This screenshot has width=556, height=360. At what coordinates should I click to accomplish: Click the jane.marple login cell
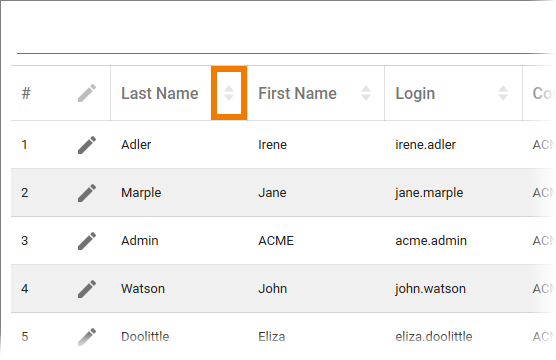coord(429,193)
